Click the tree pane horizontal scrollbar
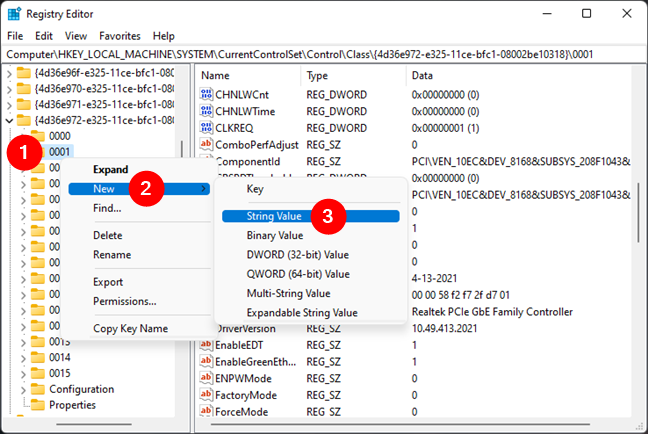Screen dimensions: 648x434 [x=94, y=424]
